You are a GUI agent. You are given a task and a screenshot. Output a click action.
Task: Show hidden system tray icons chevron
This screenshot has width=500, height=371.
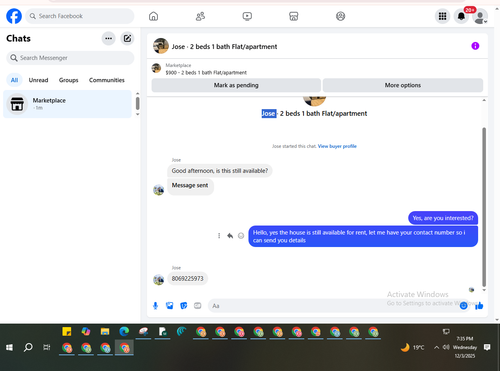[436, 347]
